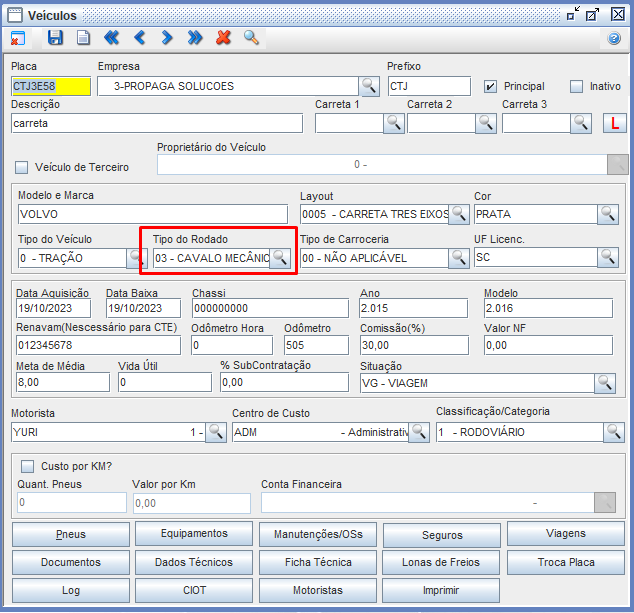Open Lonas de Freios button
The width and height of the screenshot is (634, 613).
(441, 562)
